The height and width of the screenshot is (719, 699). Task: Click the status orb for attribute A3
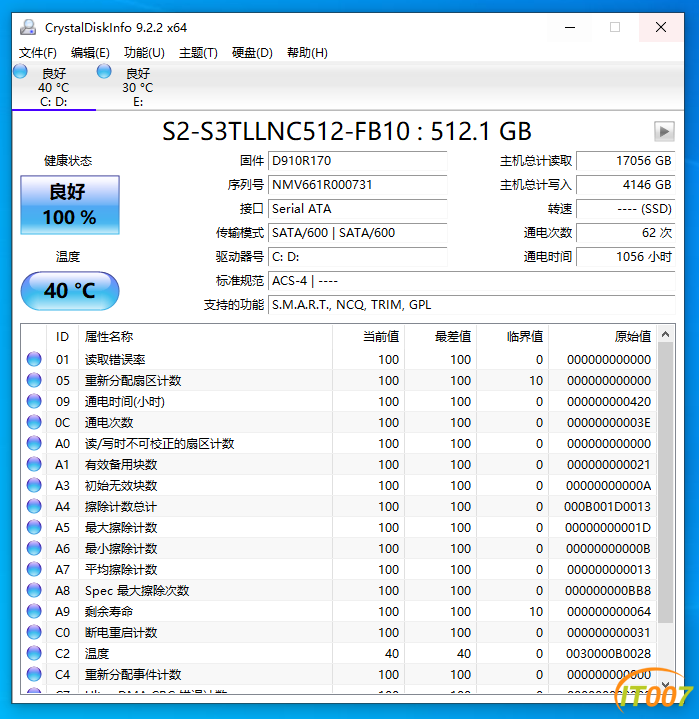pos(34,485)
